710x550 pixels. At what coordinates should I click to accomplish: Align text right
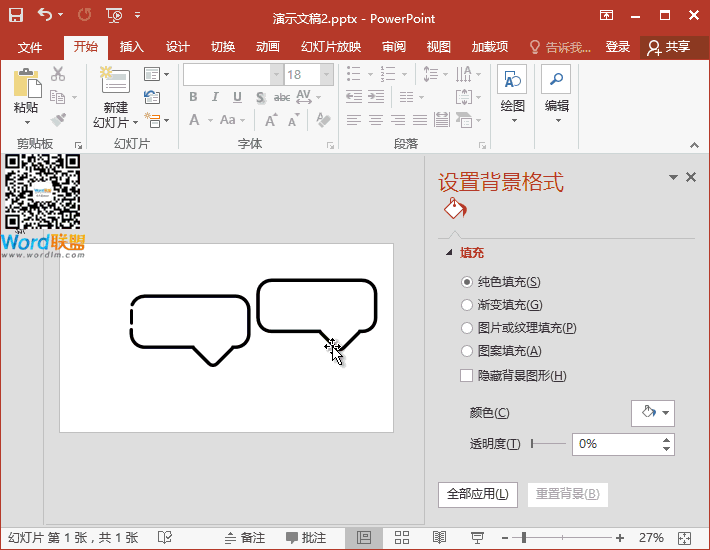(x=398, y=120)
